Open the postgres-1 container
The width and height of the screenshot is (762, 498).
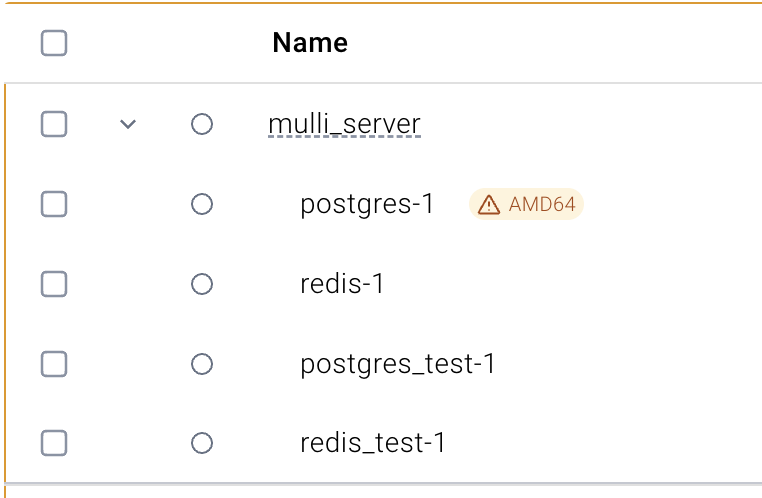367,204
